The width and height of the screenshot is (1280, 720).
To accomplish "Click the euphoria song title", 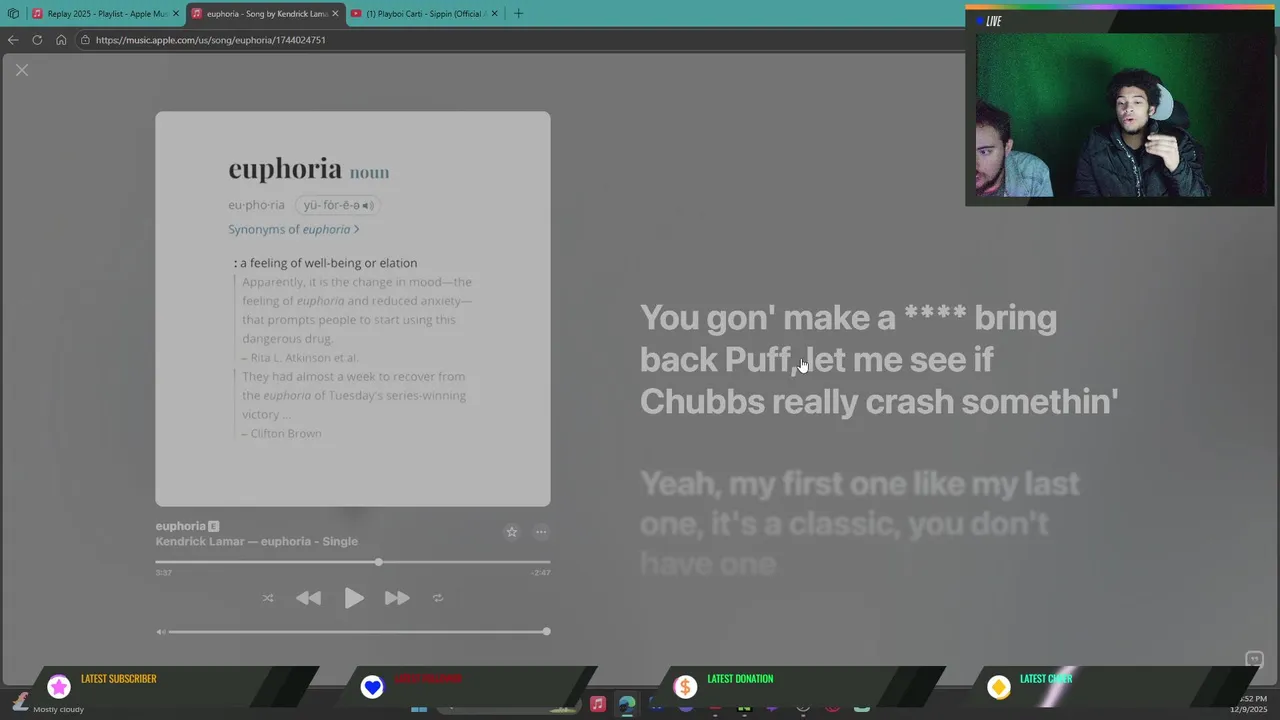I will [180, 526].
